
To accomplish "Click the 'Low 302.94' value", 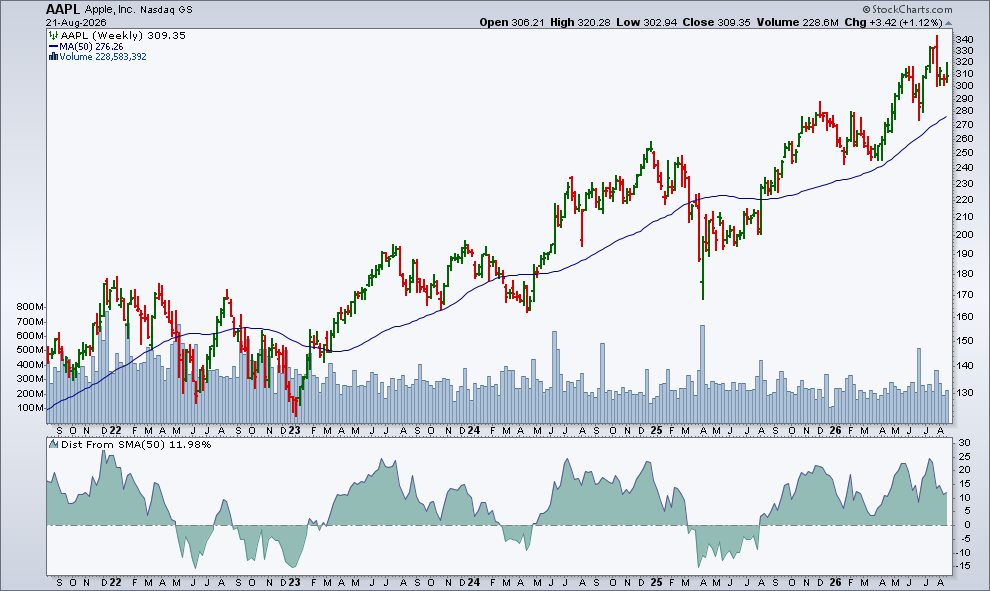I will 647,22.
